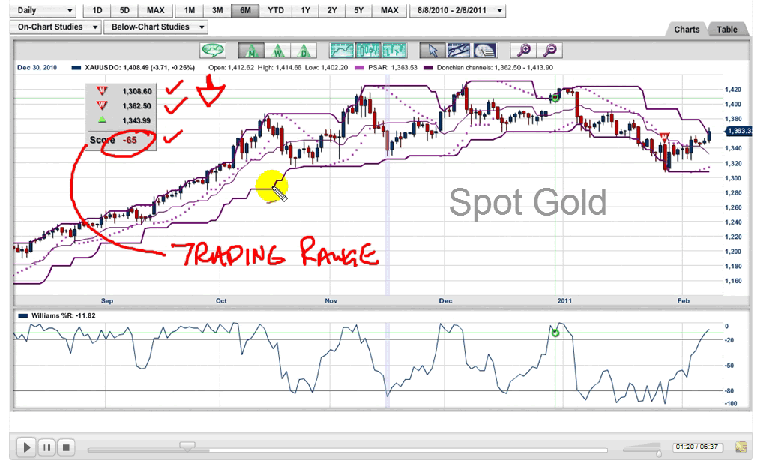This screenshot has height=465, width=759.
Task: Switch to the Charts tab
Action: point(686,30)
